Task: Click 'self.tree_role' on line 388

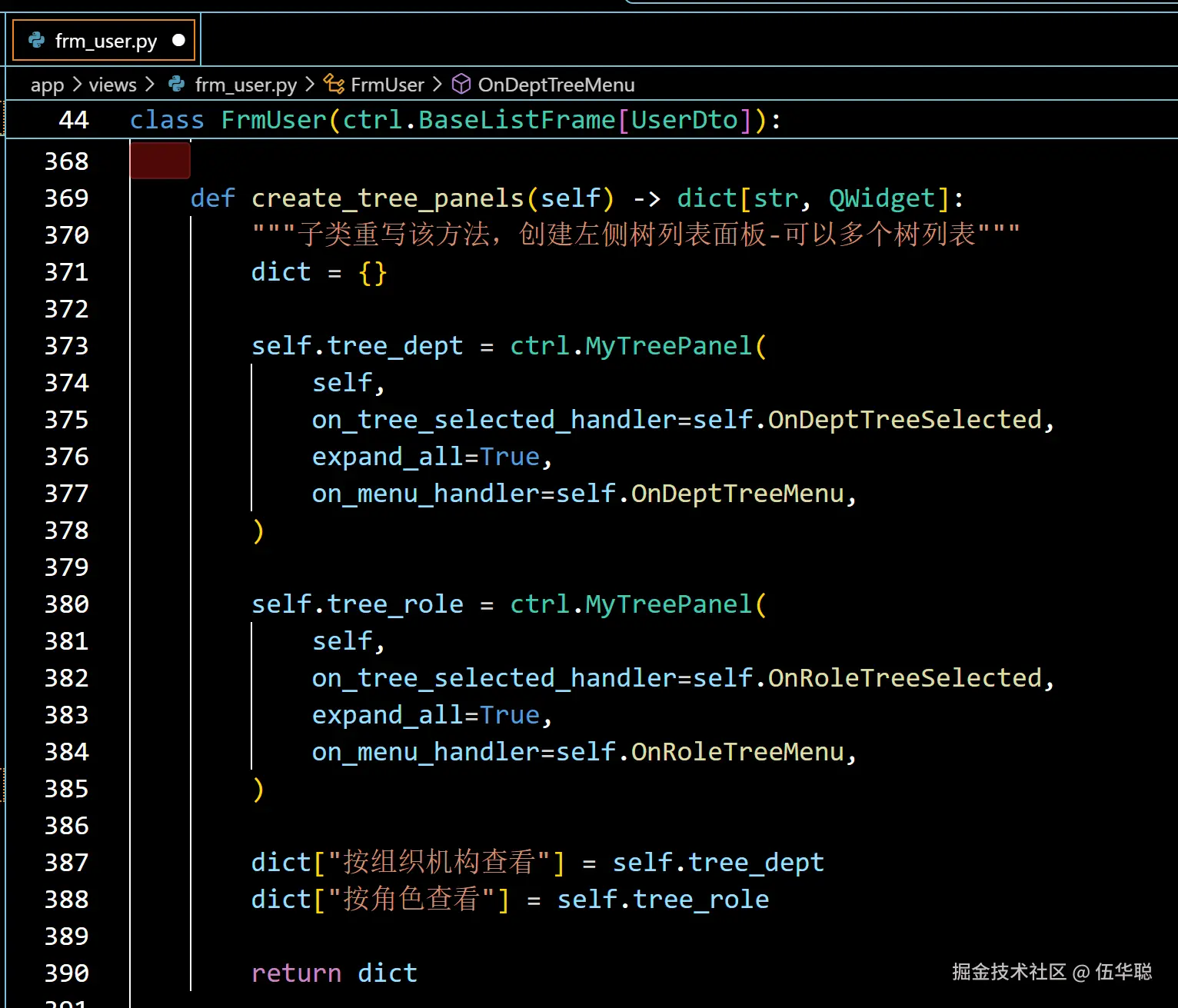Action: click(x=663, y=900)
